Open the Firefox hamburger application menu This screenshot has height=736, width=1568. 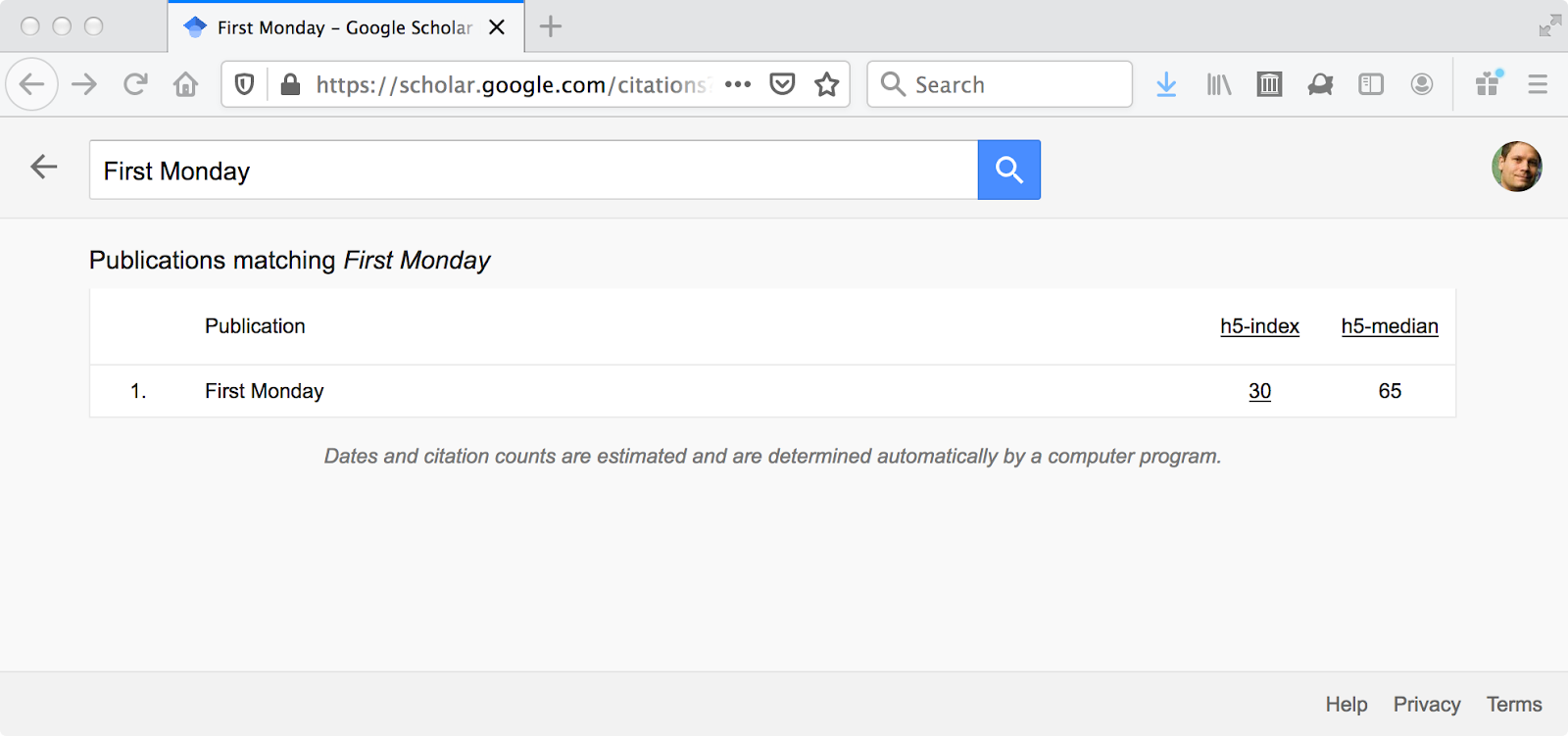coord(1538,84)
